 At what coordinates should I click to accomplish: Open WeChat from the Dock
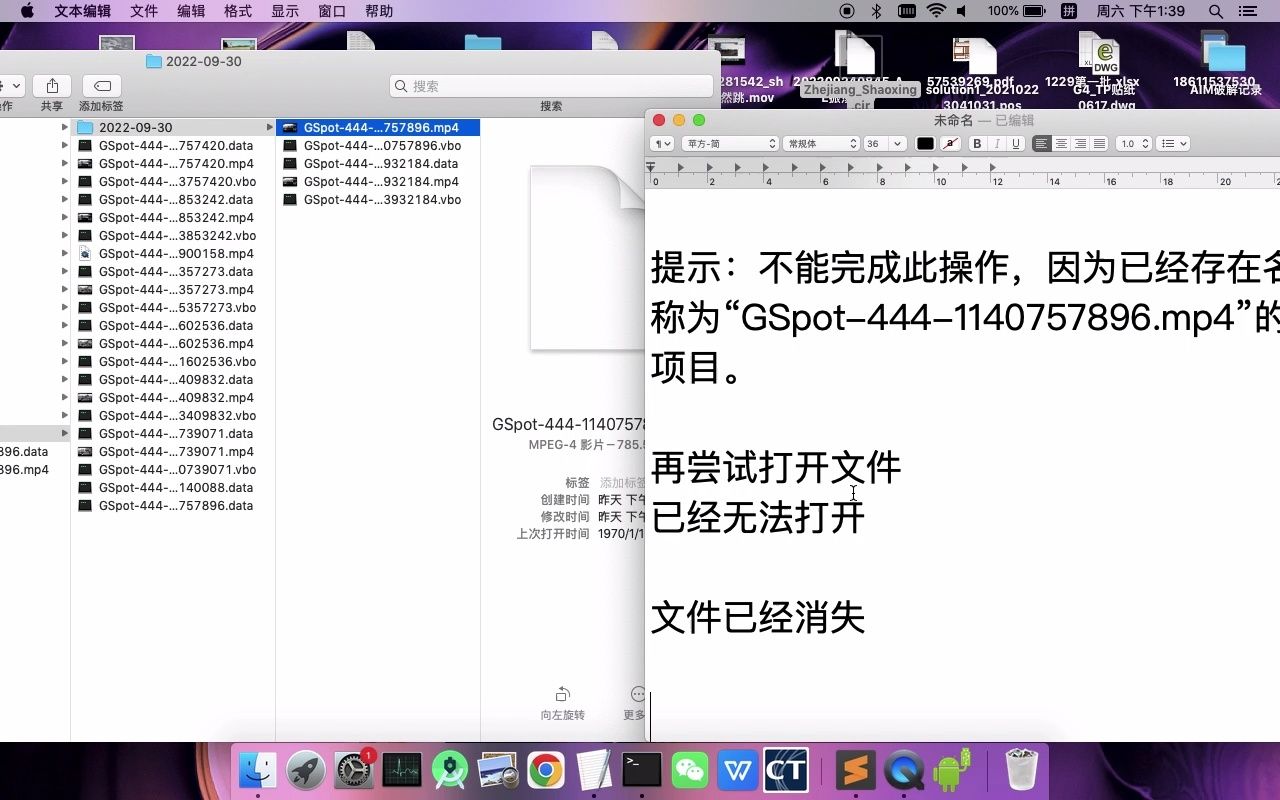(x=690, y=770)
